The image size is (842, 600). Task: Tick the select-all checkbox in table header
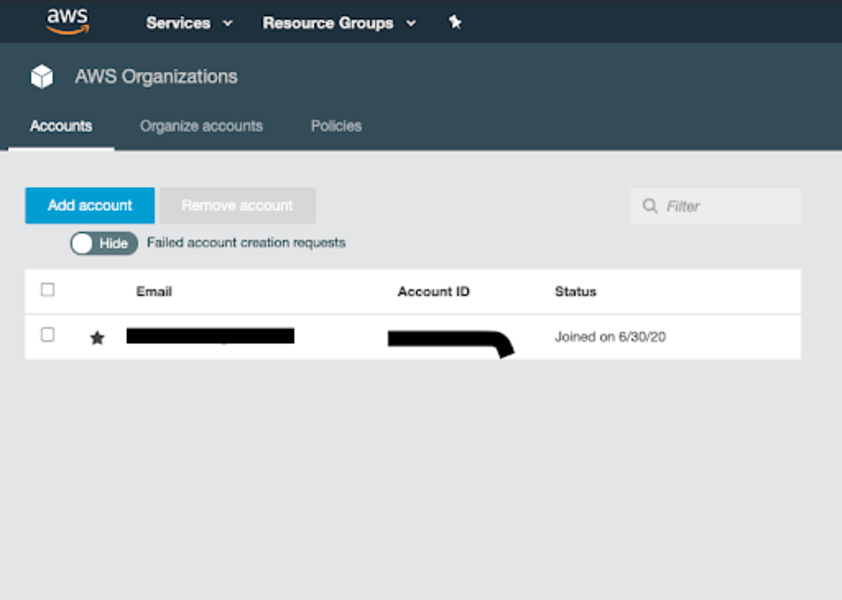(48, 290)
